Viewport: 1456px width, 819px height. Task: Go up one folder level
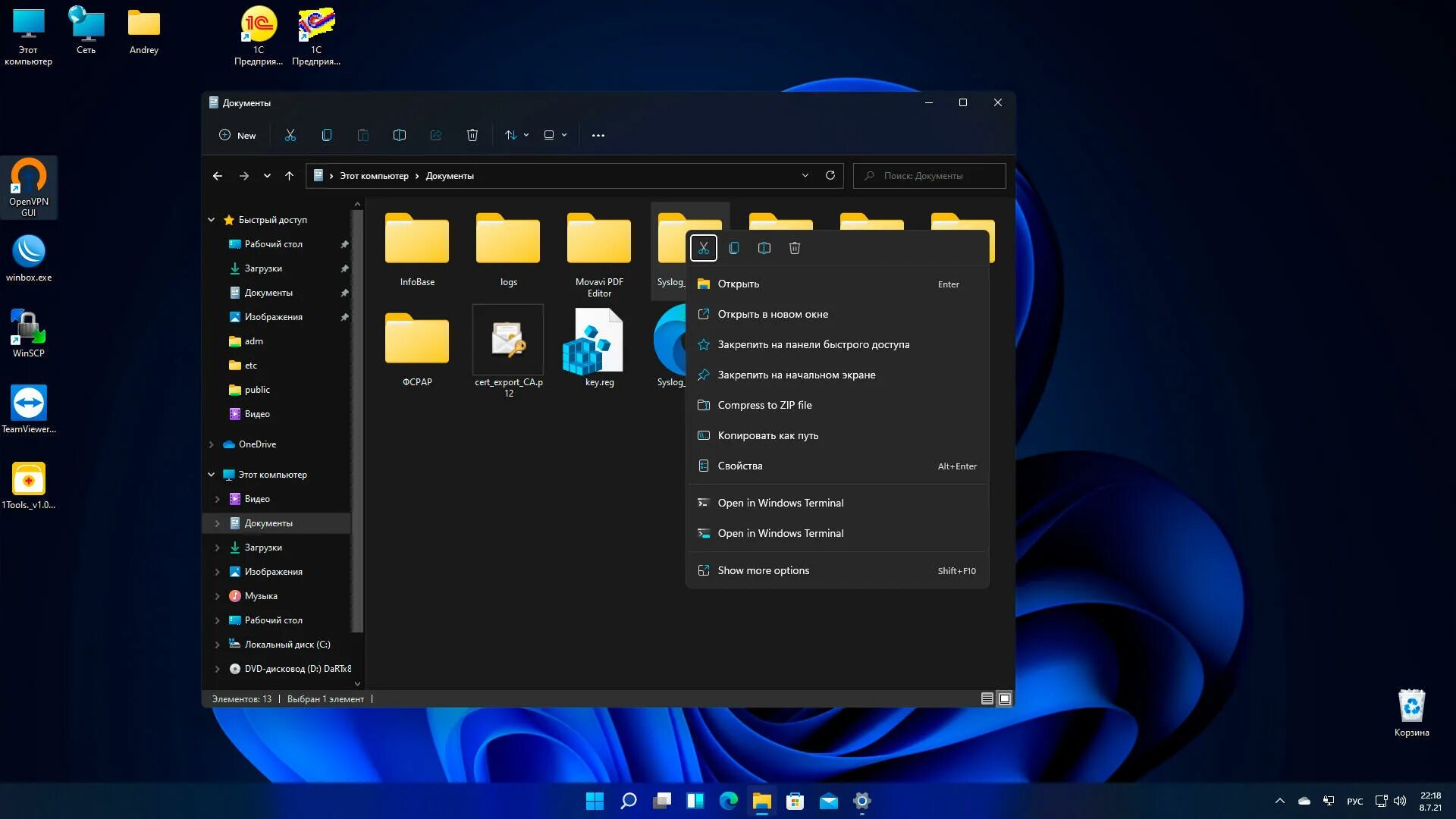[x=289, y=175]
